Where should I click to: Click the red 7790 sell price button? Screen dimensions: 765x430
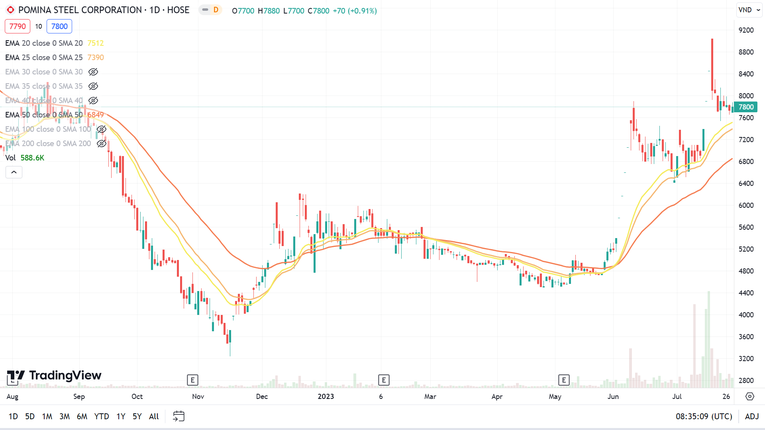(x=17, y=27)
